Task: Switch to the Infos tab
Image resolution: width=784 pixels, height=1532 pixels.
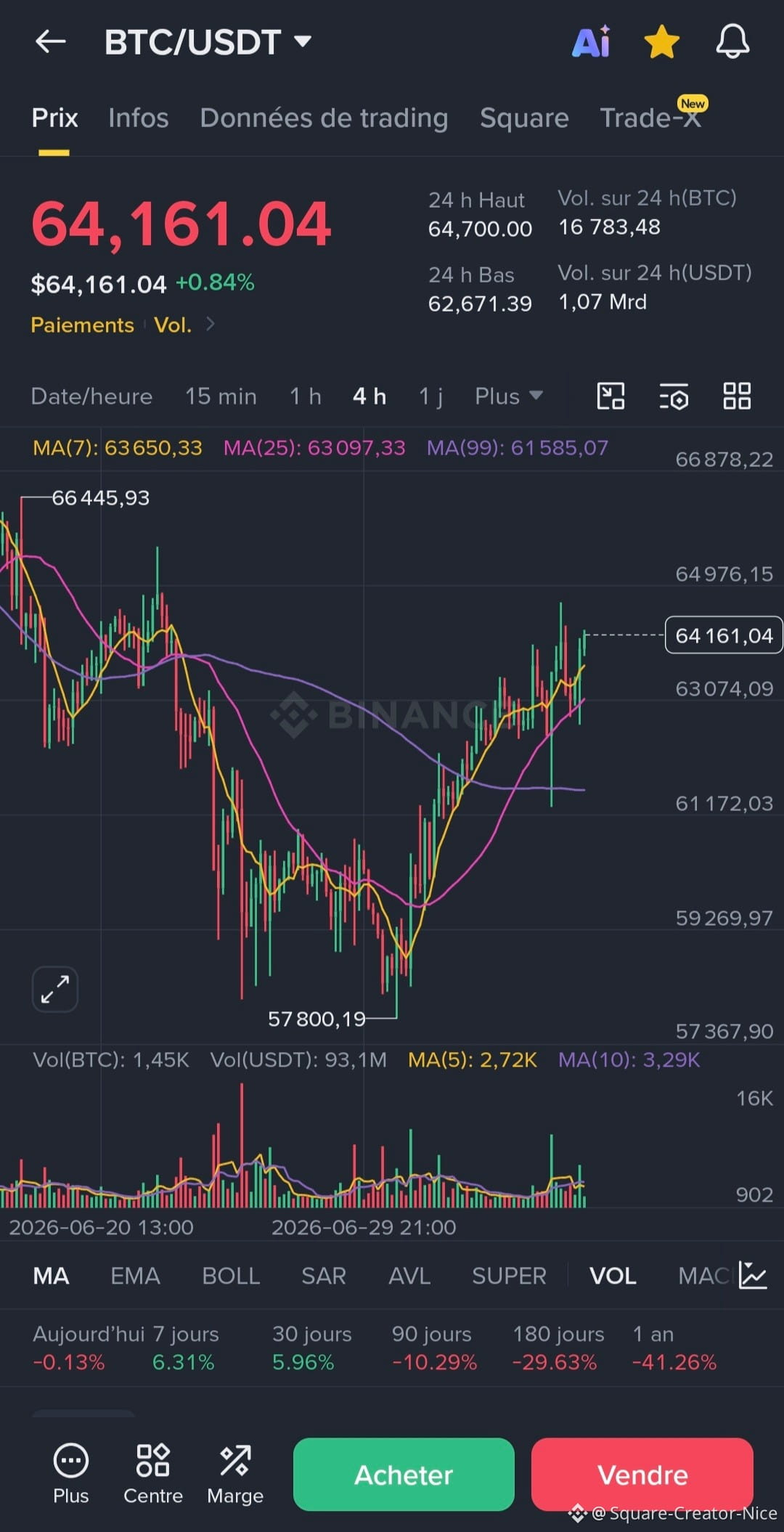Action: [139, 118]
